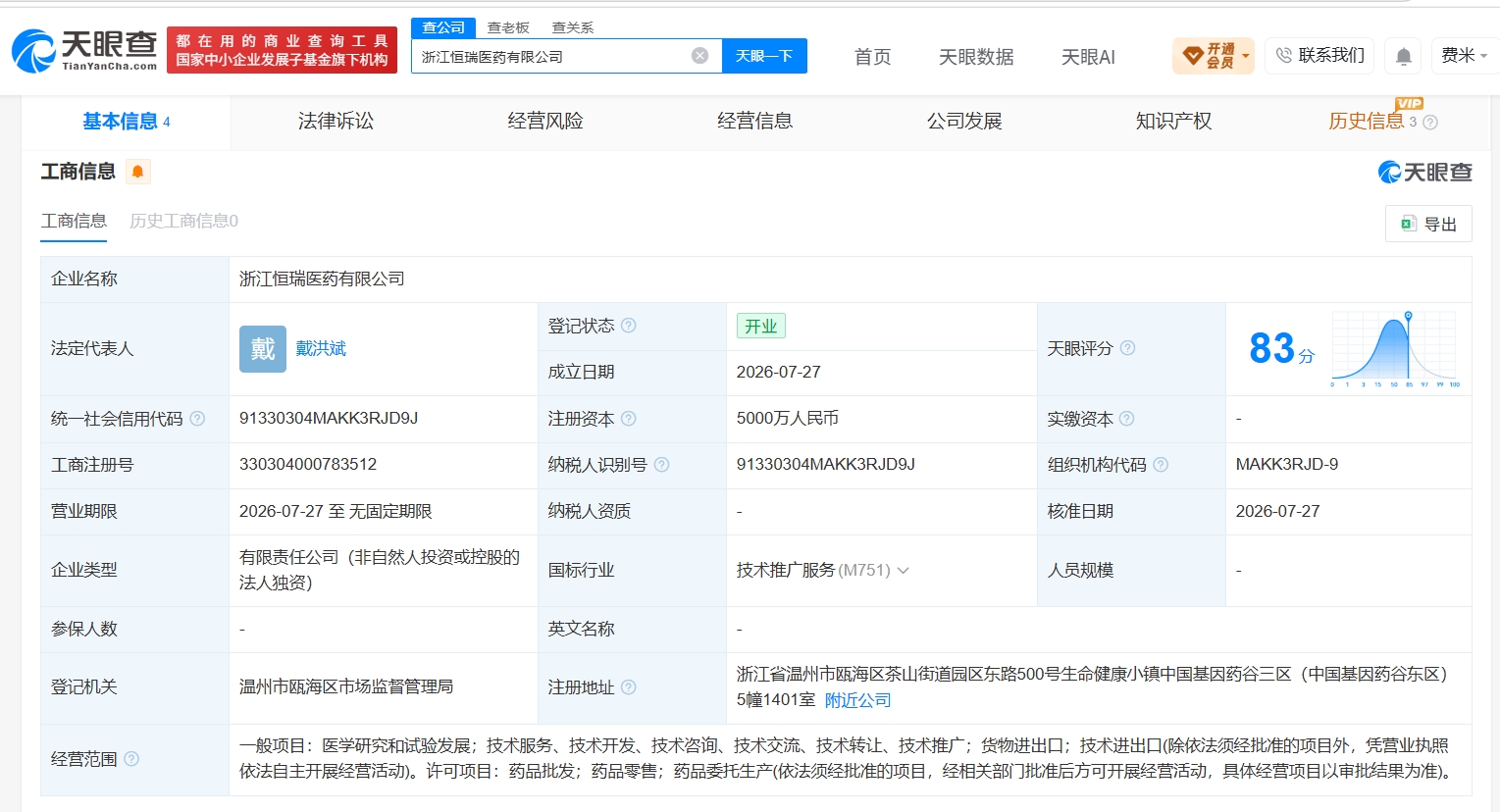Open the 天眼评分 distribution chart
The width and height of the screenshot is (1500, 812).
1395,349
